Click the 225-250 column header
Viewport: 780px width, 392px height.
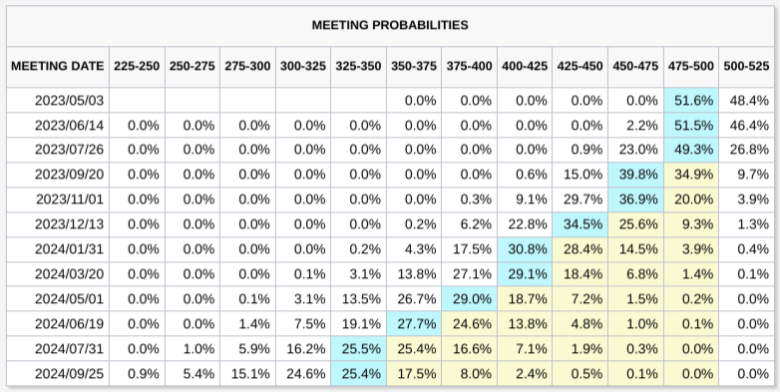(137, 66)
